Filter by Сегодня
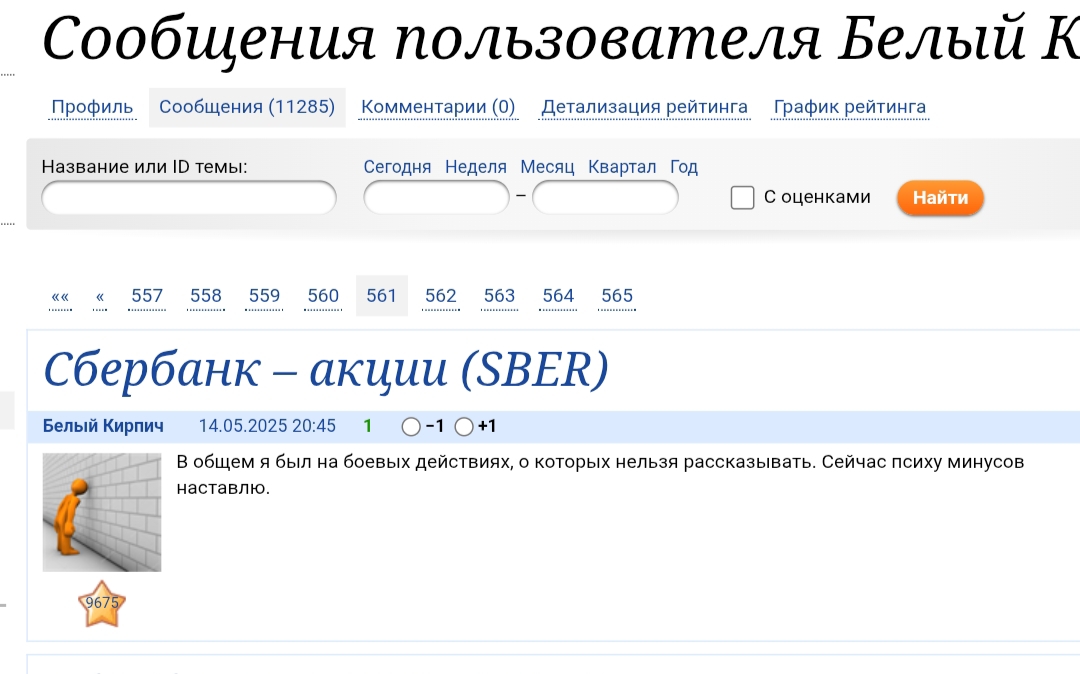1080x674 pixels. click(x=397, y=167)
